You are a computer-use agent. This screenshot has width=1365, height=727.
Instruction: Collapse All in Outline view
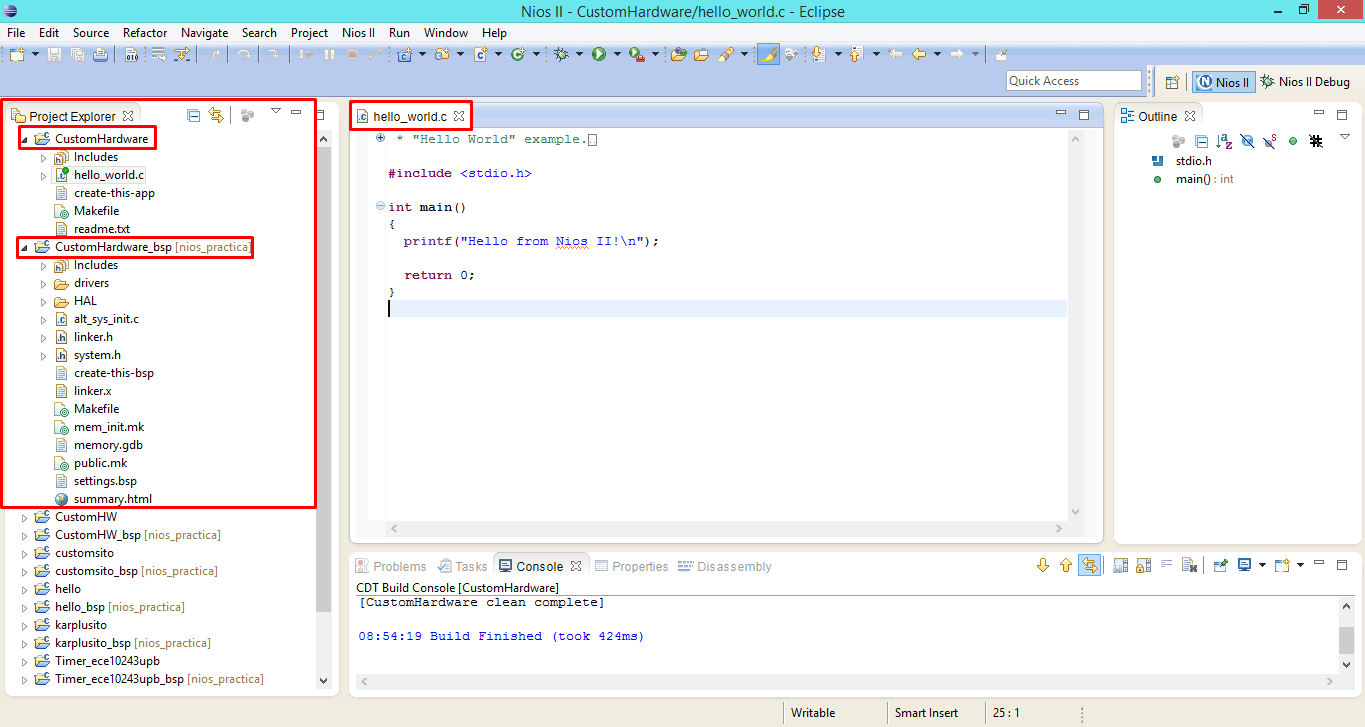pyautogui.click(x=1201, y=141)
